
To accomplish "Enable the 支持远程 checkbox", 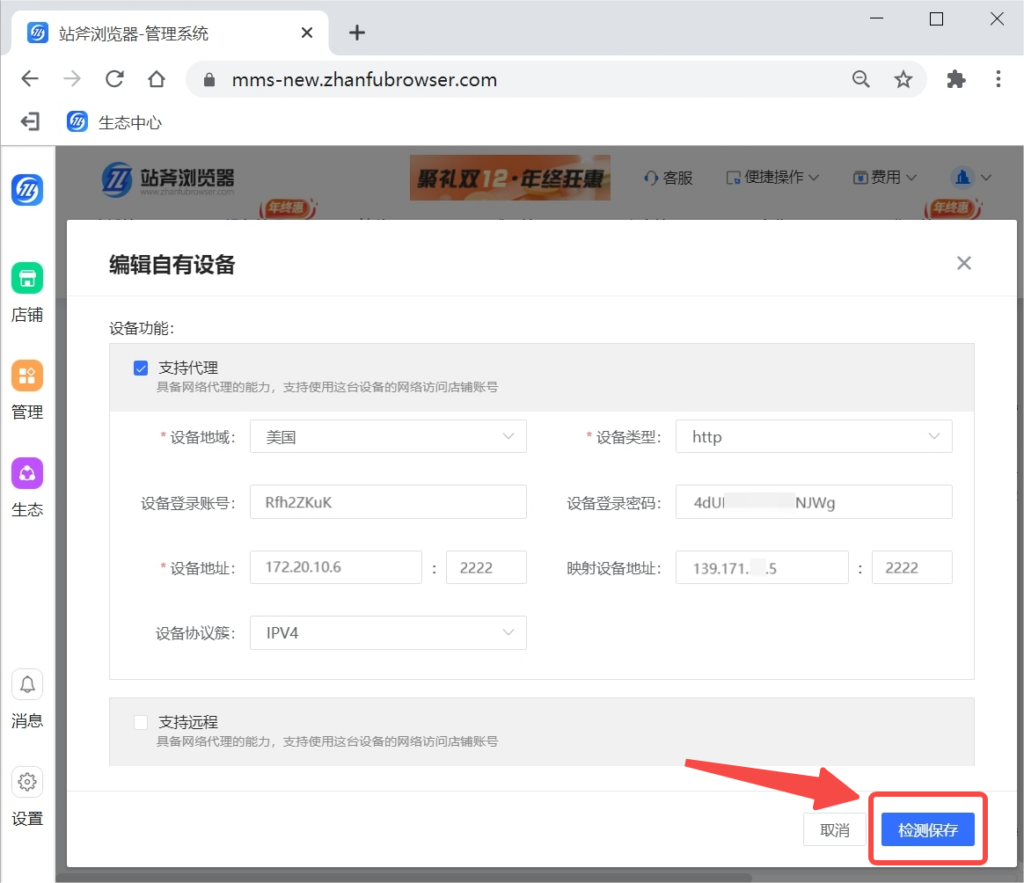I will click(140, 722).
